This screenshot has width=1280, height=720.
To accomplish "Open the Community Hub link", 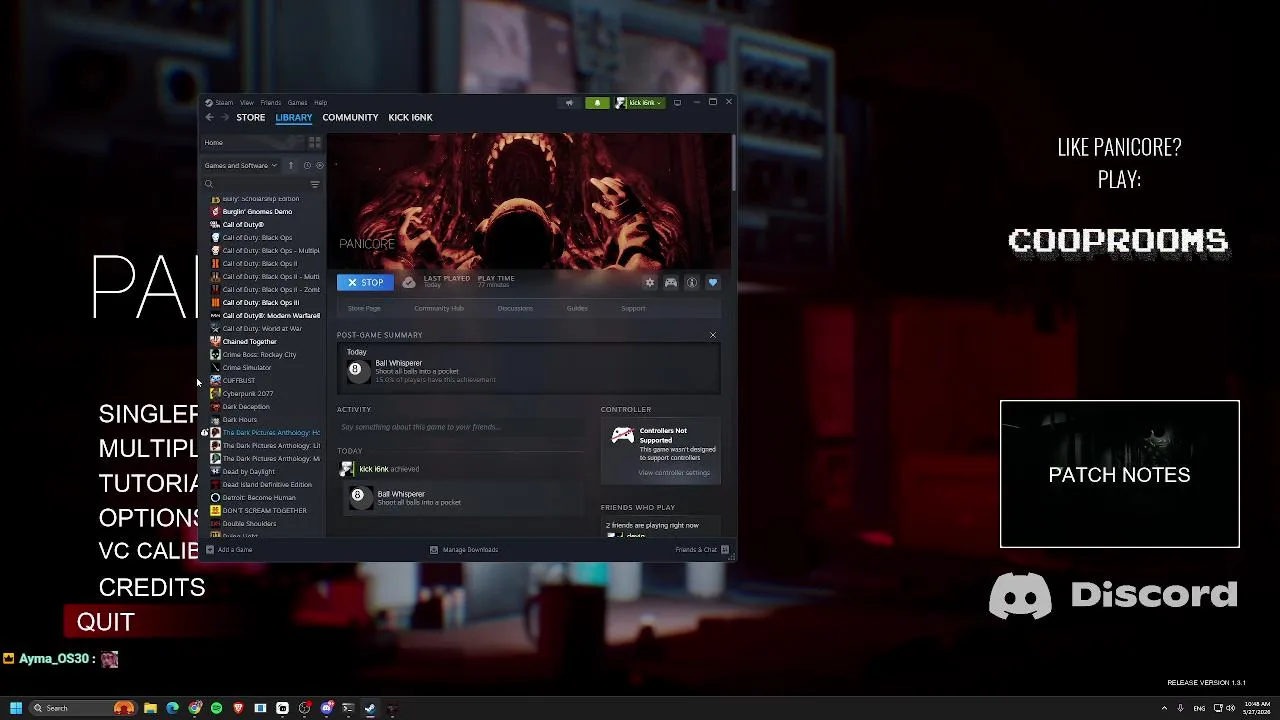I will 439,308.
